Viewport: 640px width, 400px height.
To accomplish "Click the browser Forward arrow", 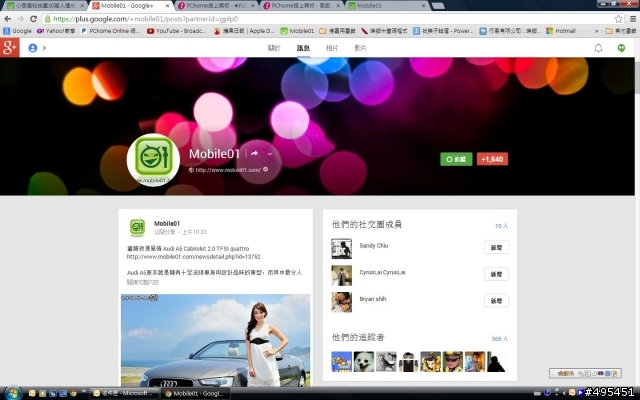I will point(20,19).
